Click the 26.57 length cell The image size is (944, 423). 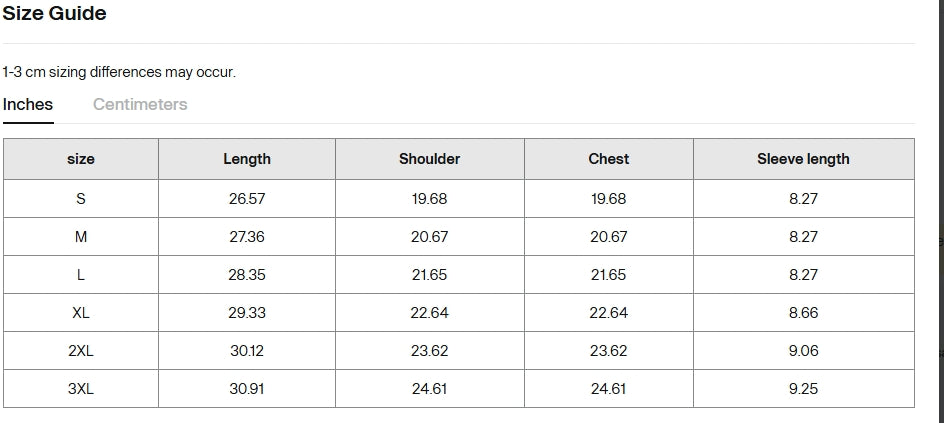[247, 199]
